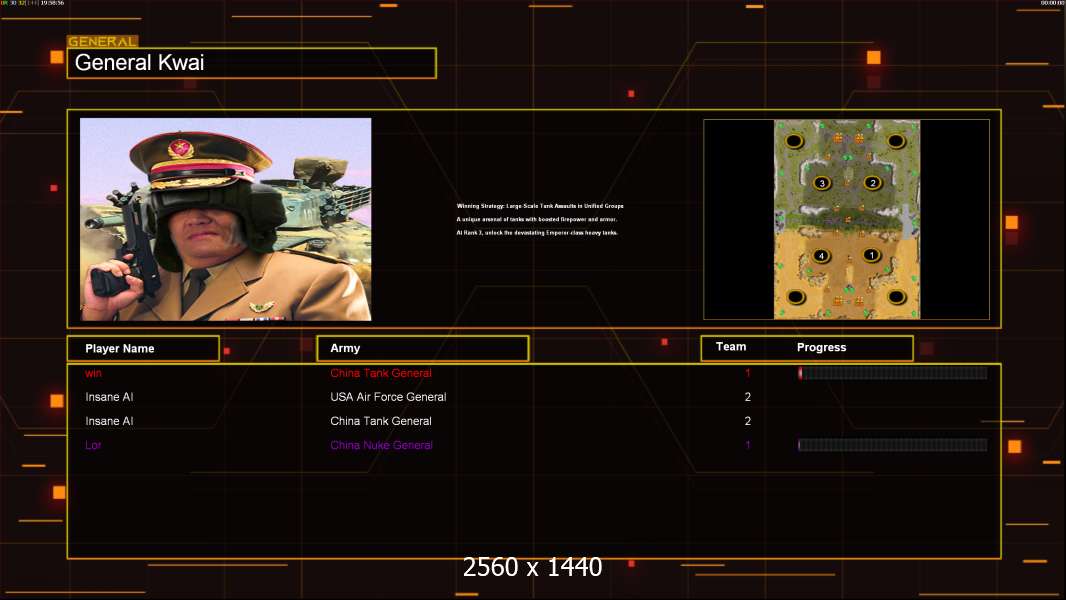The width and height of the screenshot is (1066, 600).
Task: Choose start position marker 4 on map
Action: [822, 255]
